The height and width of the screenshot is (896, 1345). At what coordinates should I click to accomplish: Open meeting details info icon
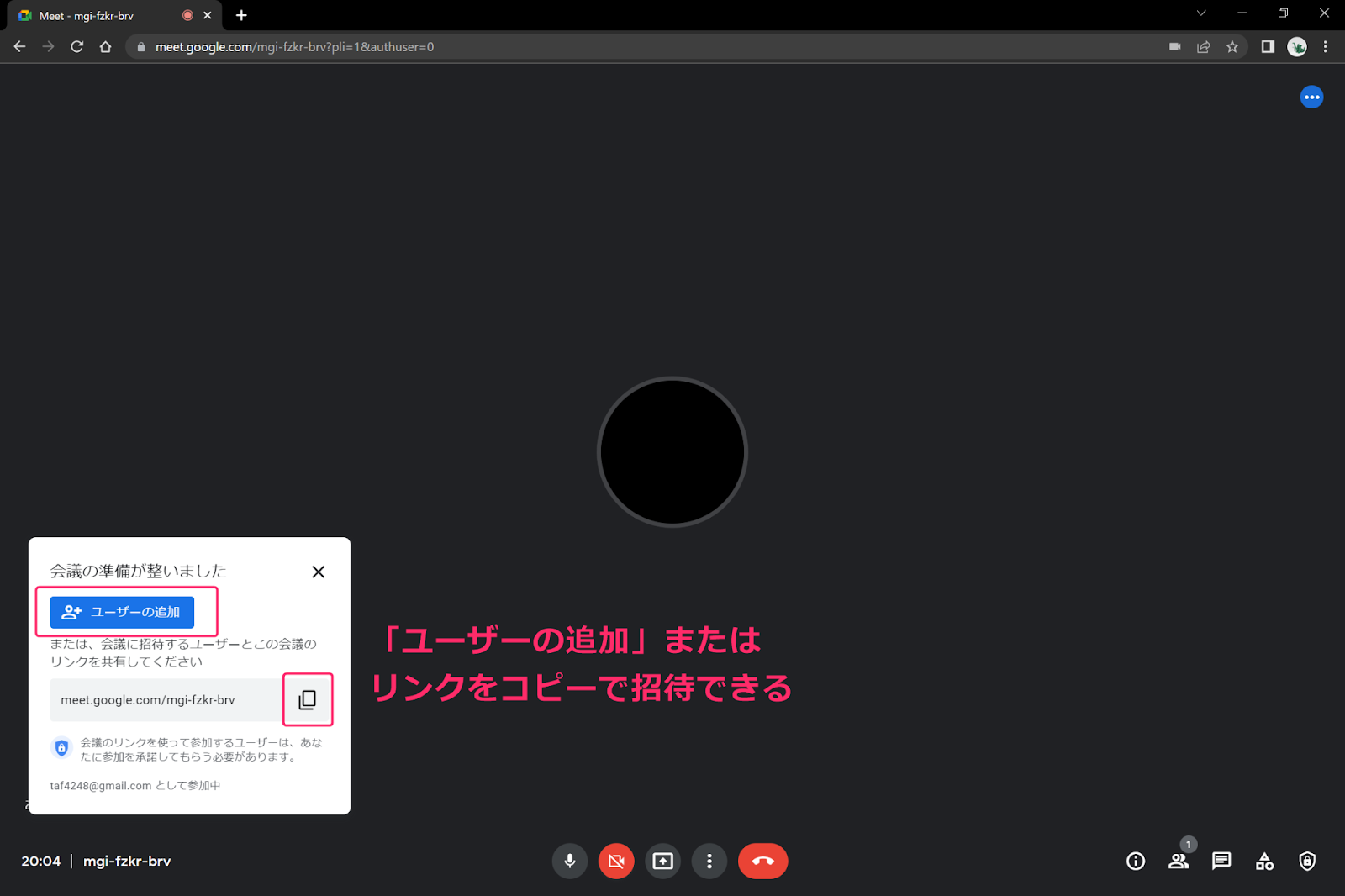(x=1136, y=861)
